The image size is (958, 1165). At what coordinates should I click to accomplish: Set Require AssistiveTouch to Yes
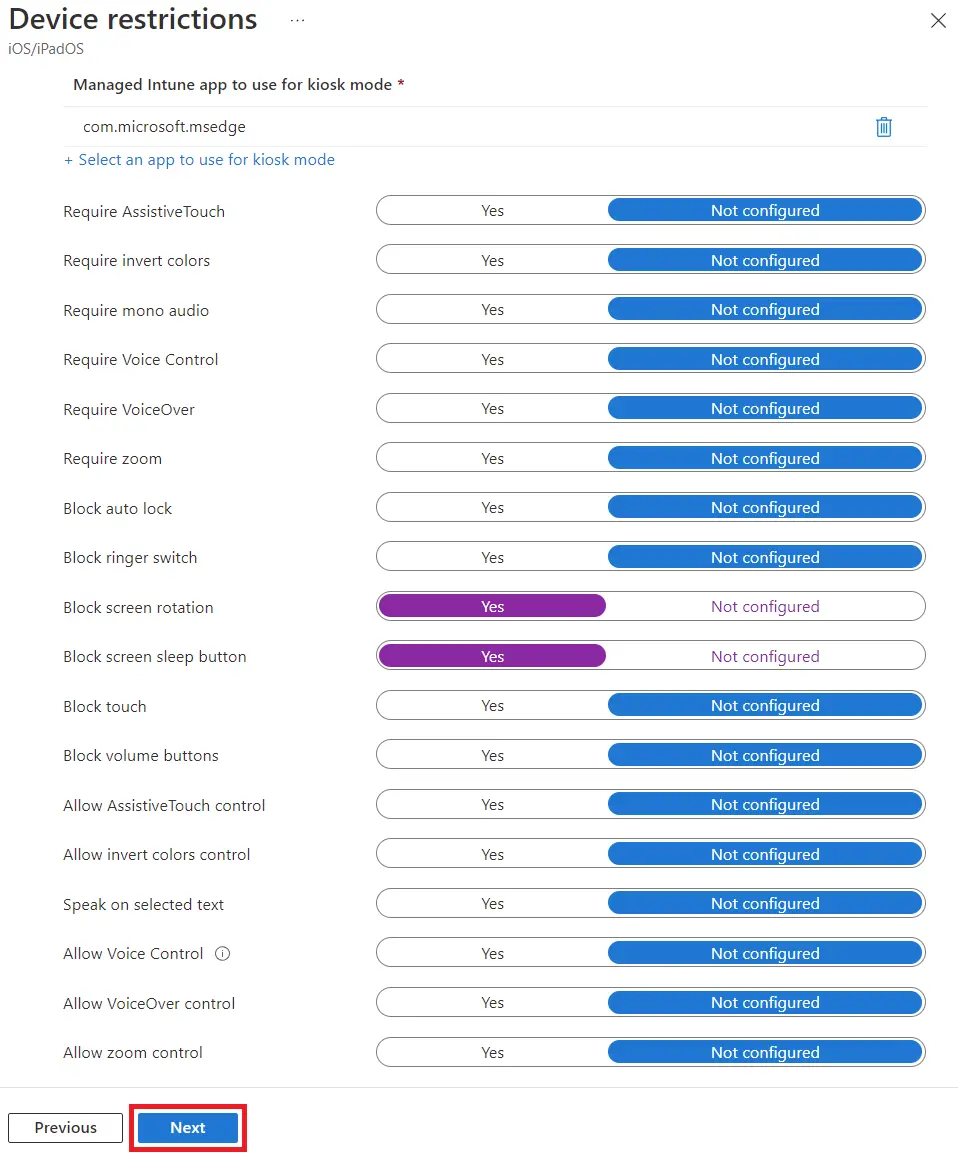pyautogui.click(x=492, y=211)
